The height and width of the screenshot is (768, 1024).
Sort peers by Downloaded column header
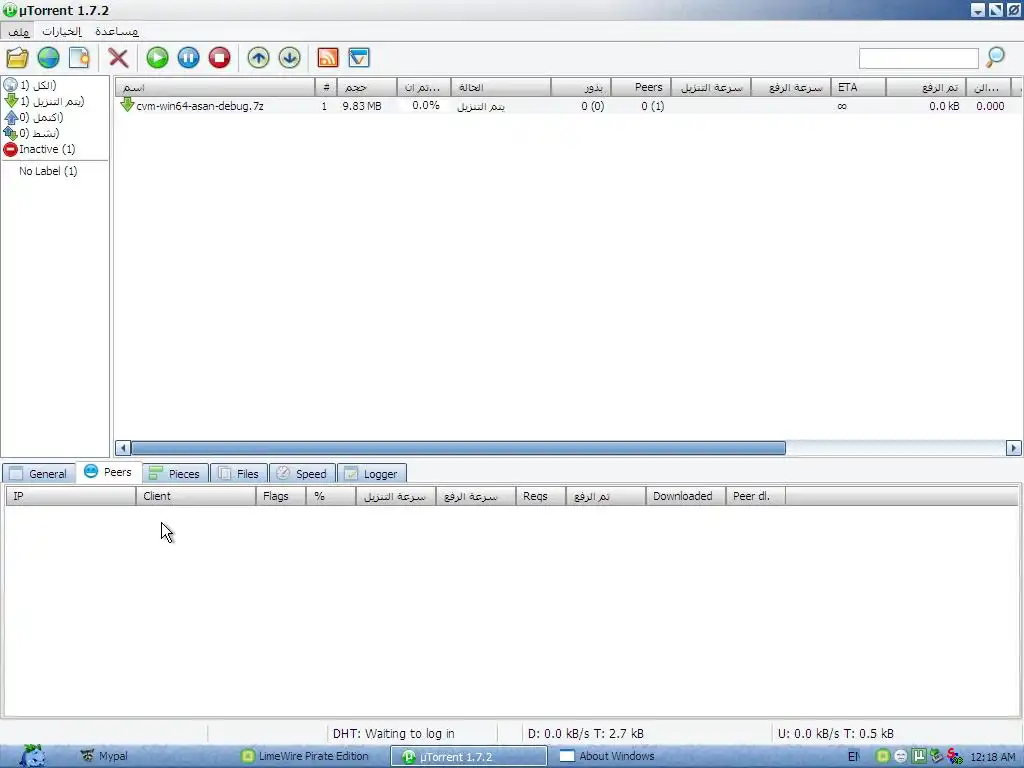point(685,496)
